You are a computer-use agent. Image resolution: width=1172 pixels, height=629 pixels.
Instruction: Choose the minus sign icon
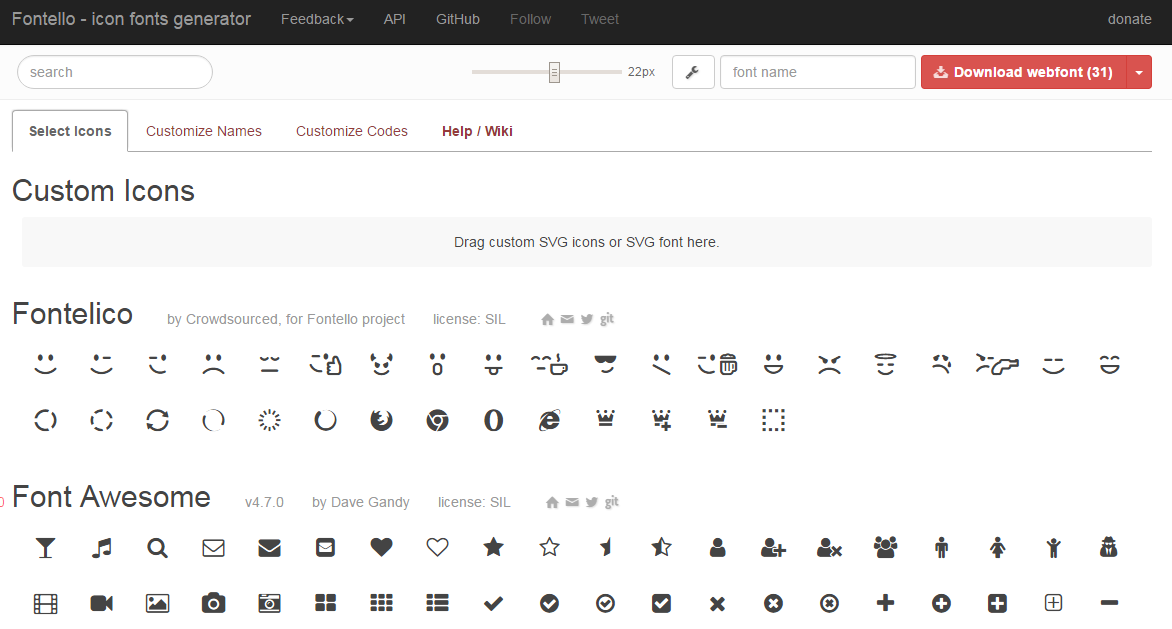[1109, 603]
